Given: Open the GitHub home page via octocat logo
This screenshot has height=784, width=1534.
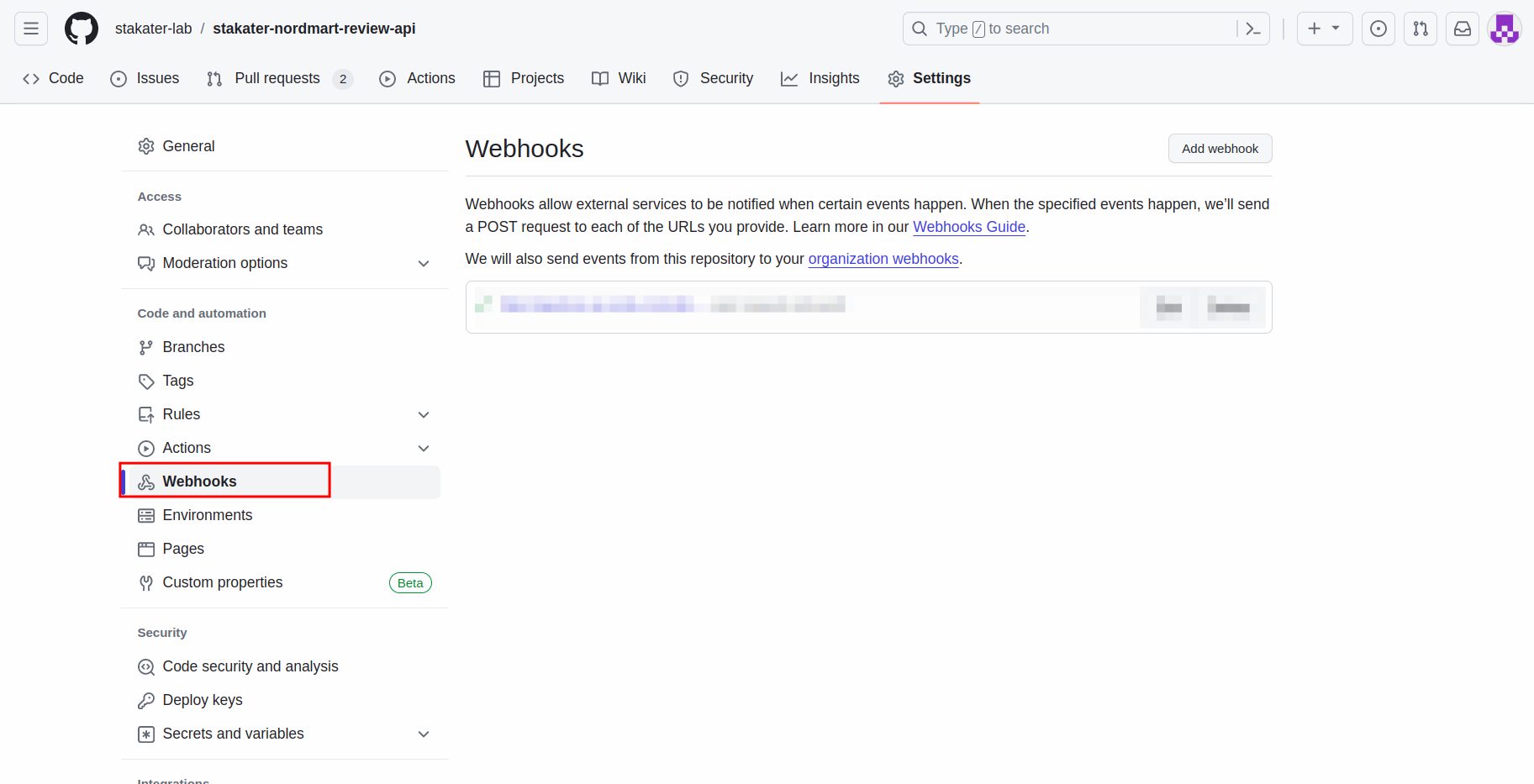Looking at the screenshot, I should click(x=81, y=28).
